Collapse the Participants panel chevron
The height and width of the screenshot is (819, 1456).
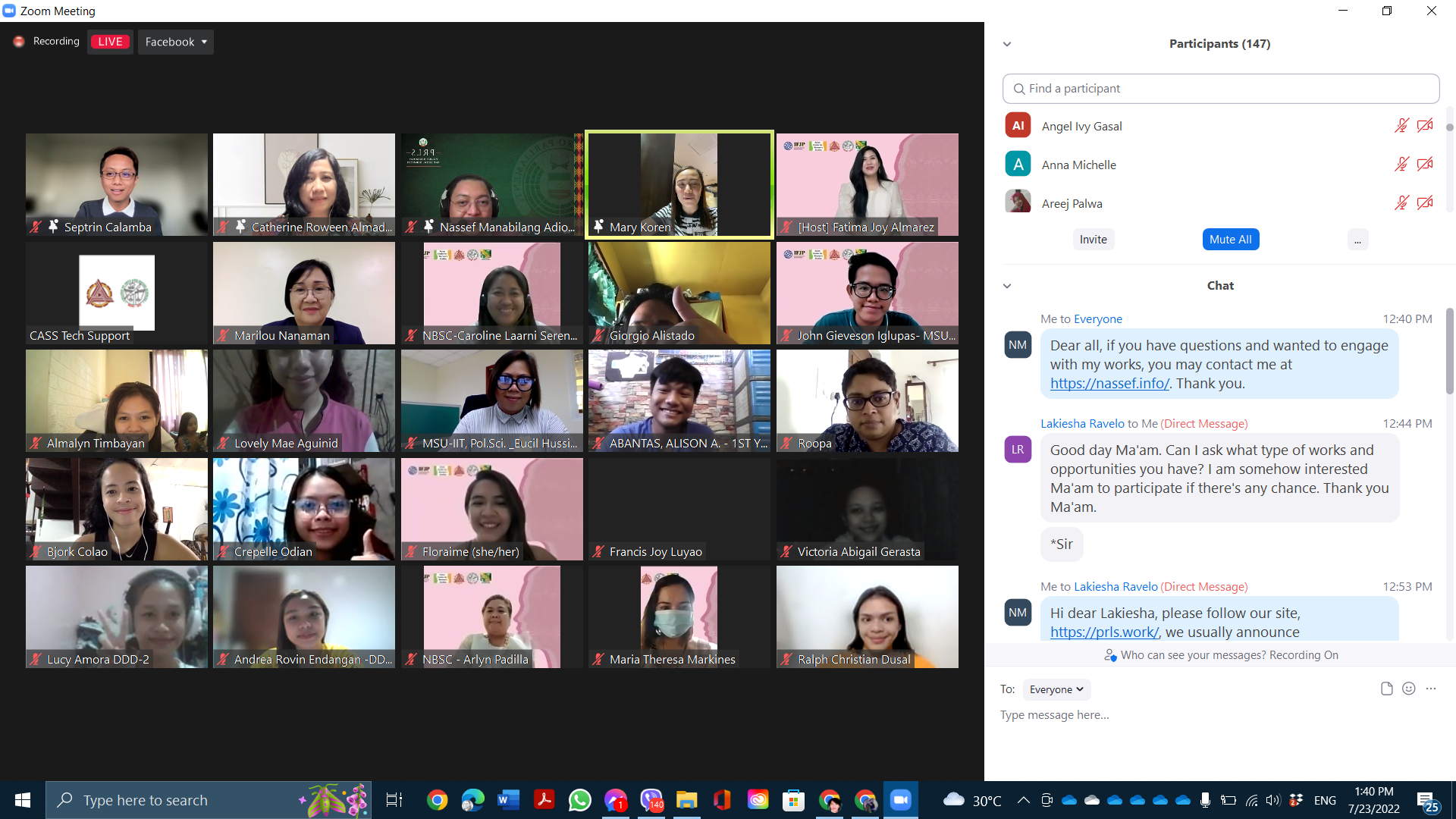click(x=1007, y=44)
